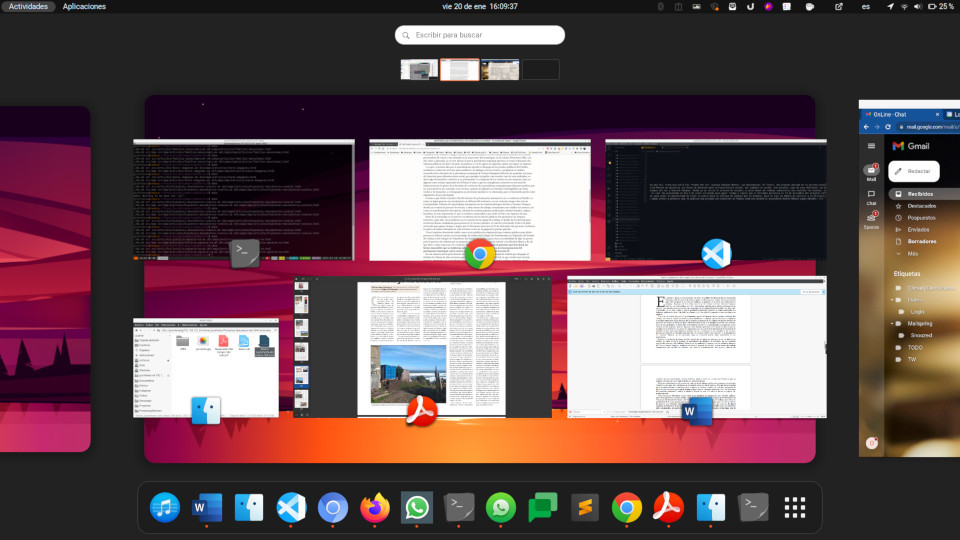Image resolution: width=960 pixels, height=540 pixels.
Task: Switch to the Gmail workspace on the right
Action: [908, 278]
